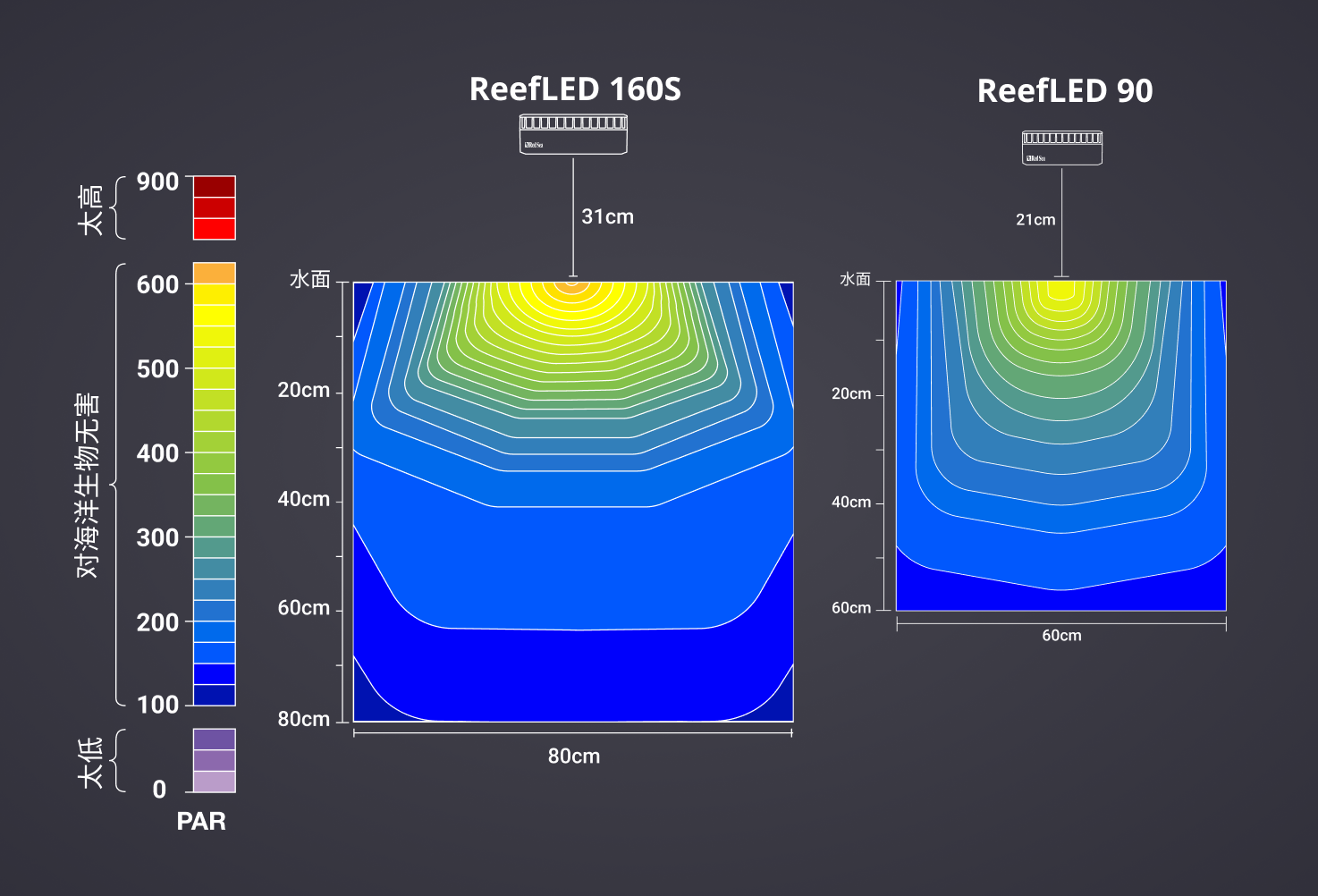
Task: Pick the orange swatch above the 600 mark
Action: point(215,273)
